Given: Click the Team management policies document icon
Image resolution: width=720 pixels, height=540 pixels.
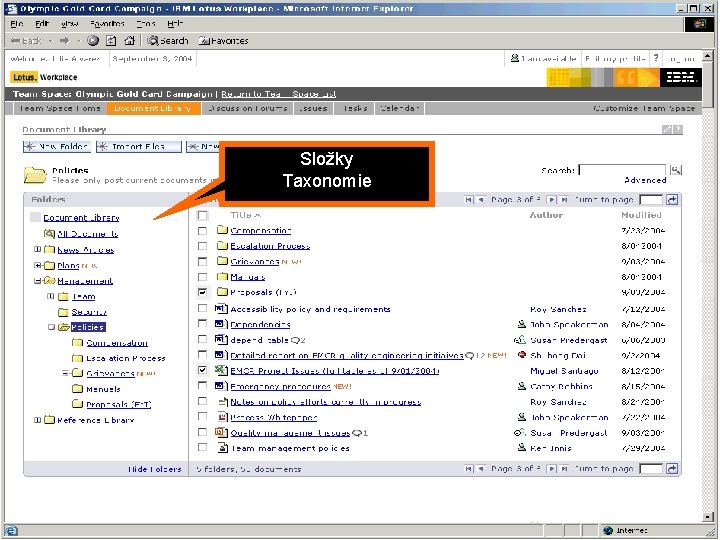Looking at the screenshot, I should pos(223,447).
